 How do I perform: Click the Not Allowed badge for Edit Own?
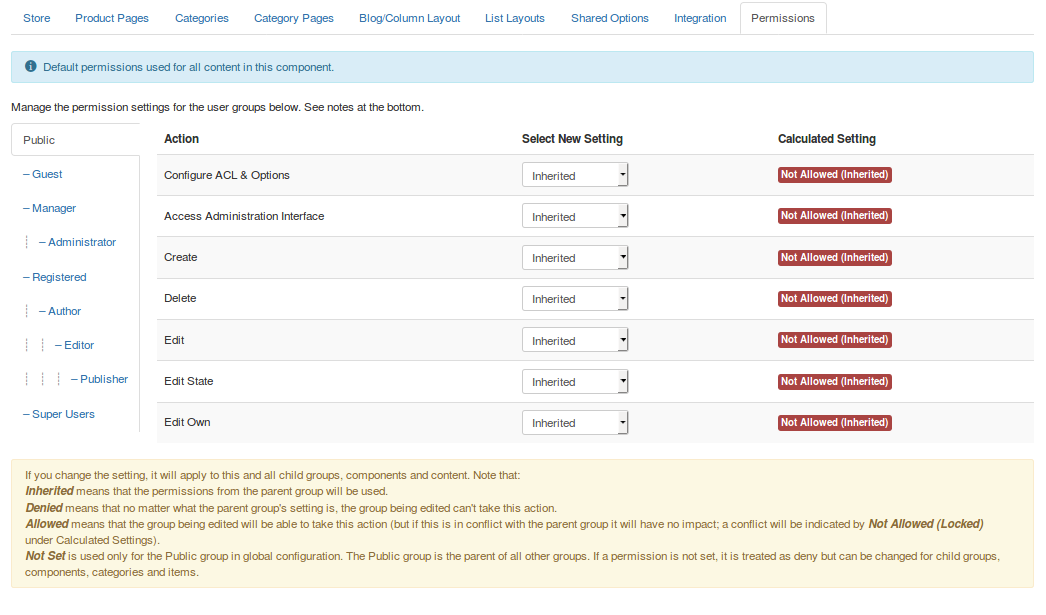834,422
